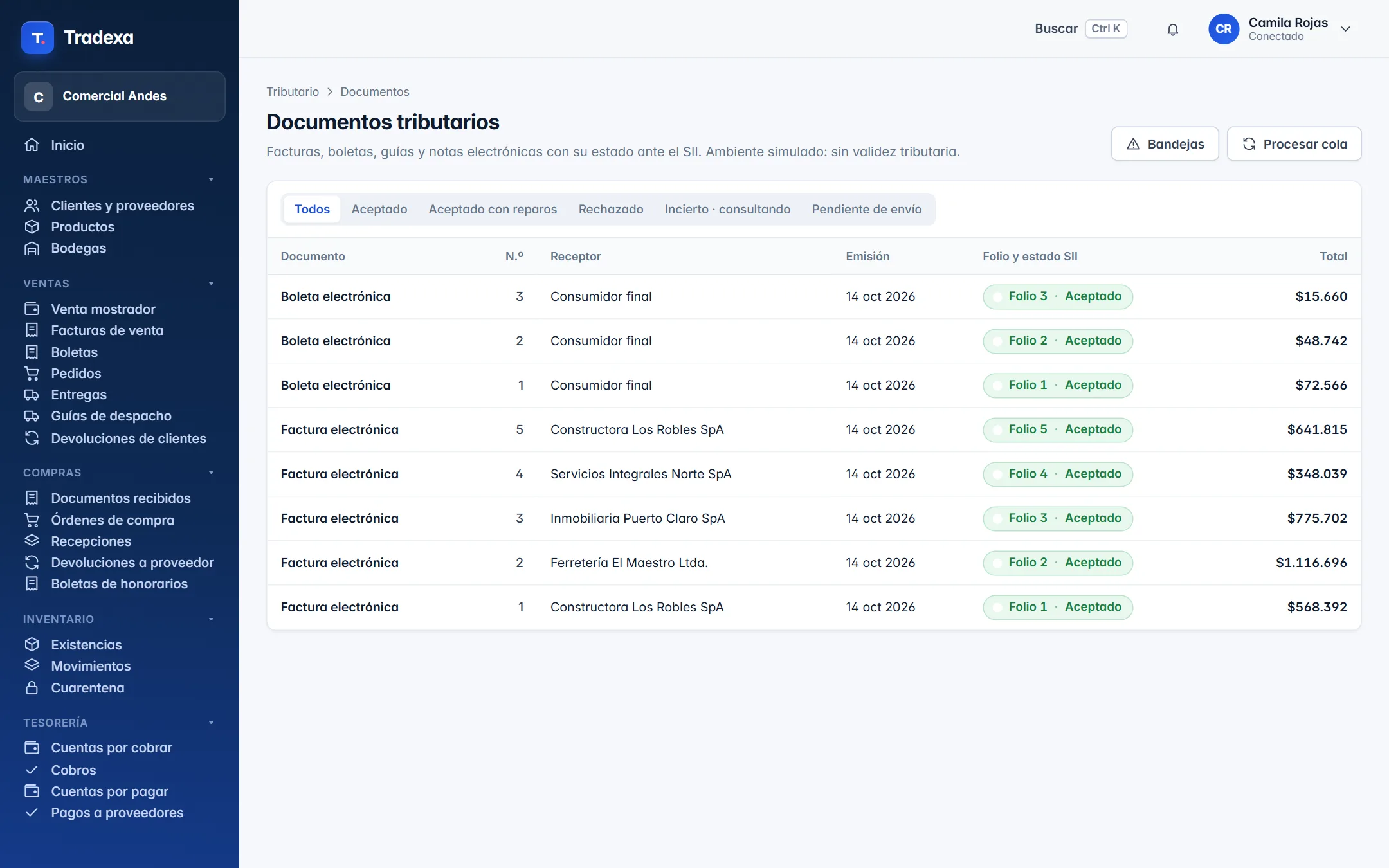Viewport: 1389px width, 868px height.
Task: Click the Tradexa logo icon
Action: coord(37,37)
